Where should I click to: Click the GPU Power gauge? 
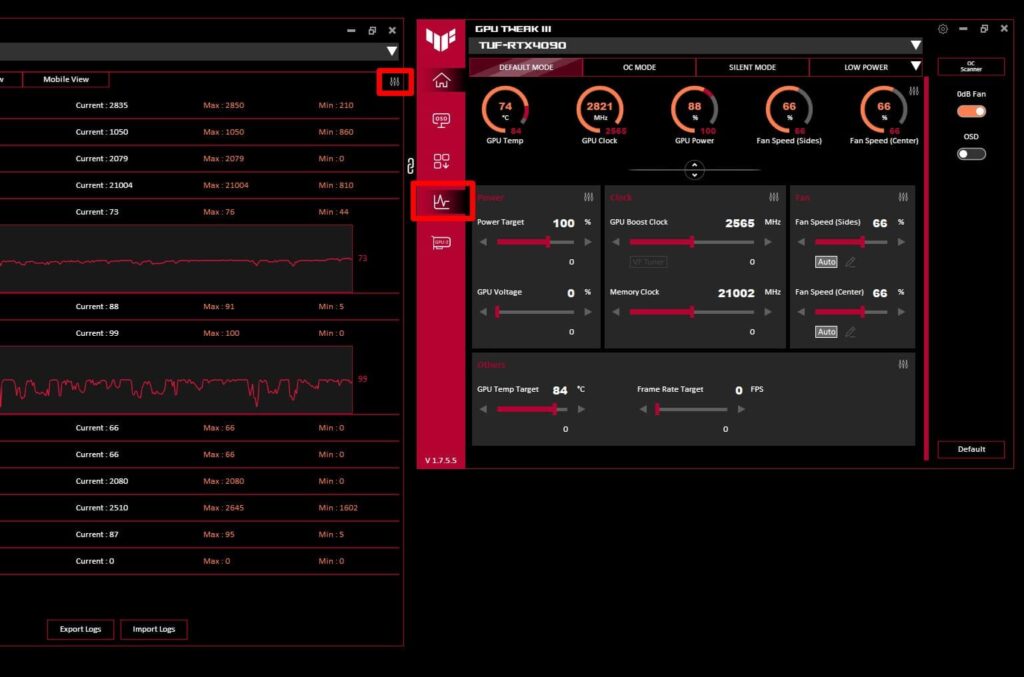pyautogui.click(x=694, y=110)
